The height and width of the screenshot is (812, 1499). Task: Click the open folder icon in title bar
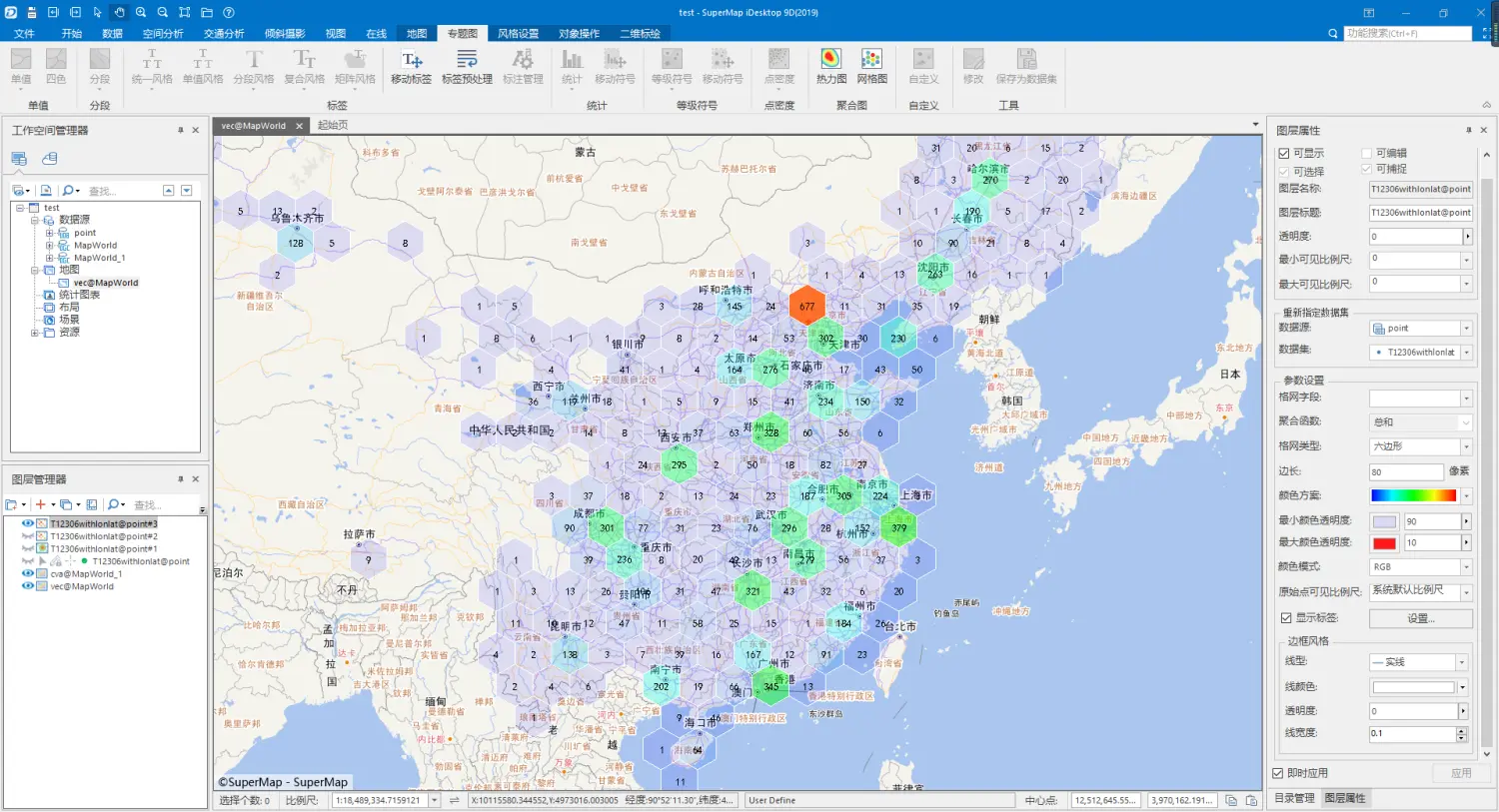coord(207,13)
